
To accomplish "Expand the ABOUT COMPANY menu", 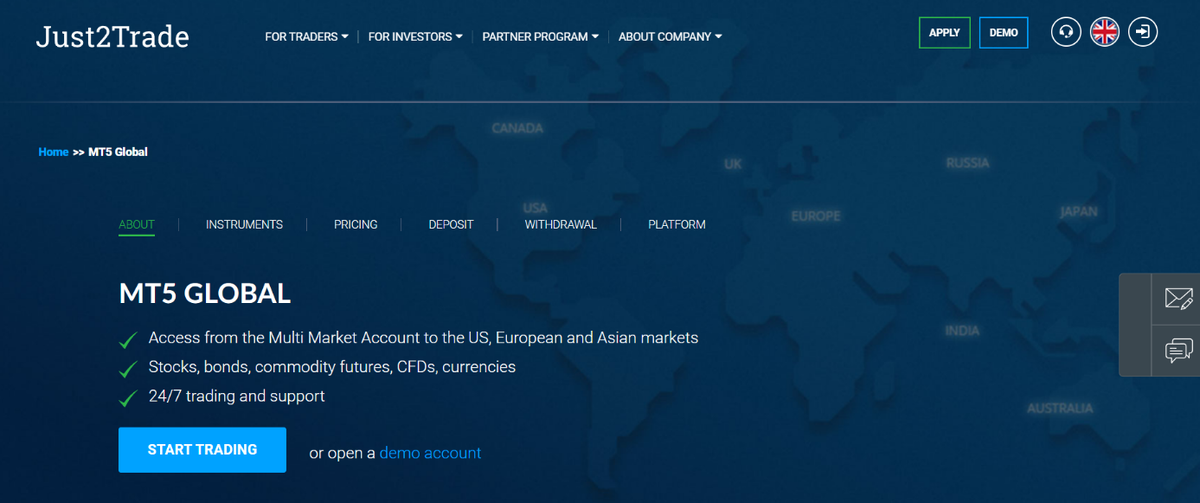I will (670, 36).
